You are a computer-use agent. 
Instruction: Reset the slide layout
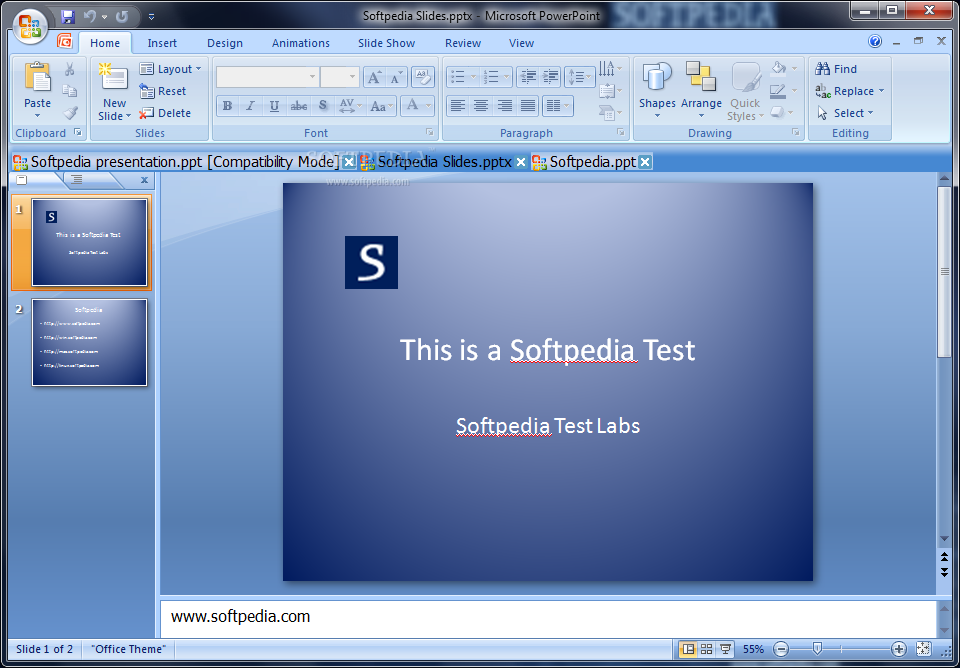[163, 91]
